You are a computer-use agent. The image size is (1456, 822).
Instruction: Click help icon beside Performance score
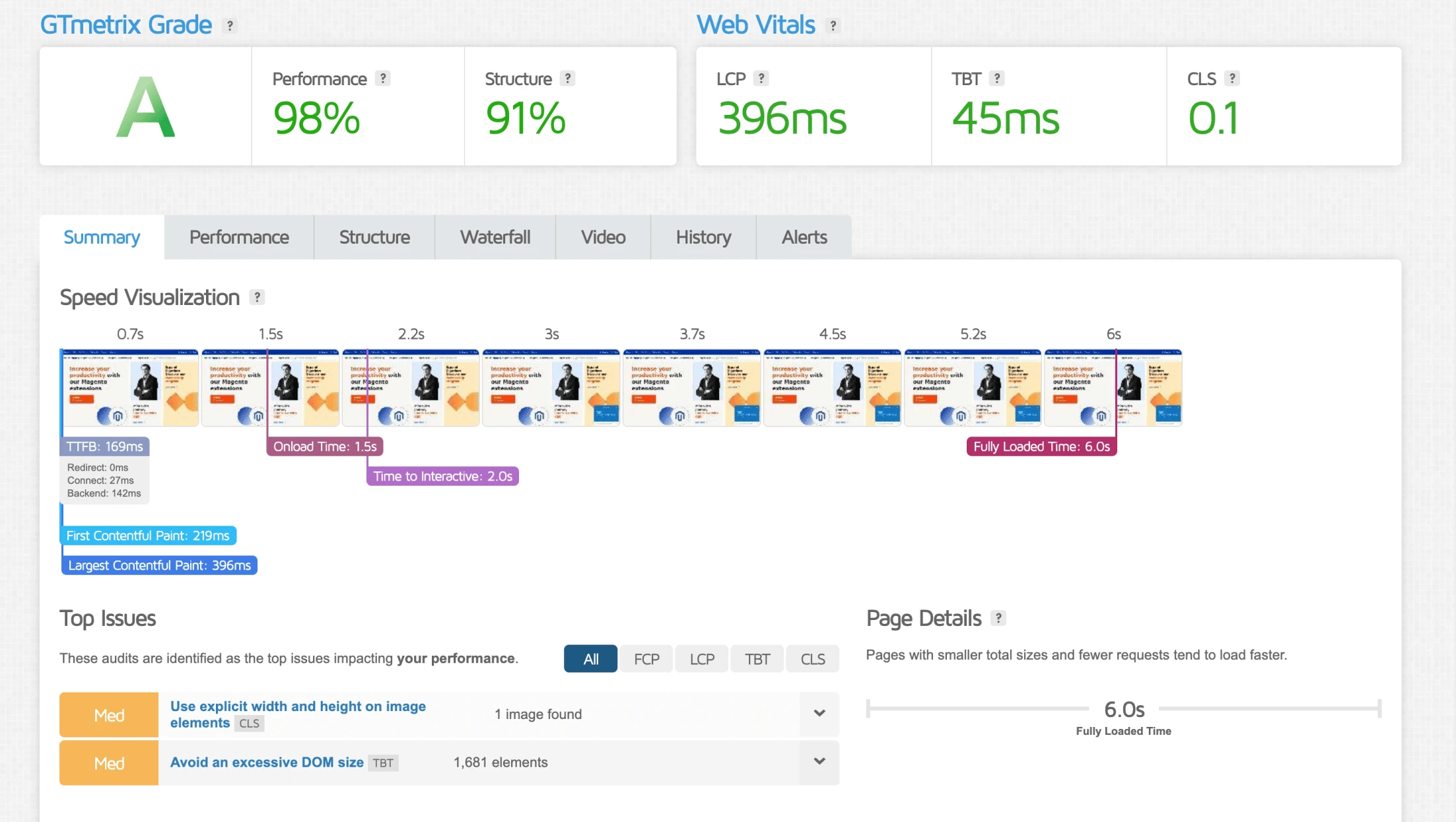(x=383, y=79)
